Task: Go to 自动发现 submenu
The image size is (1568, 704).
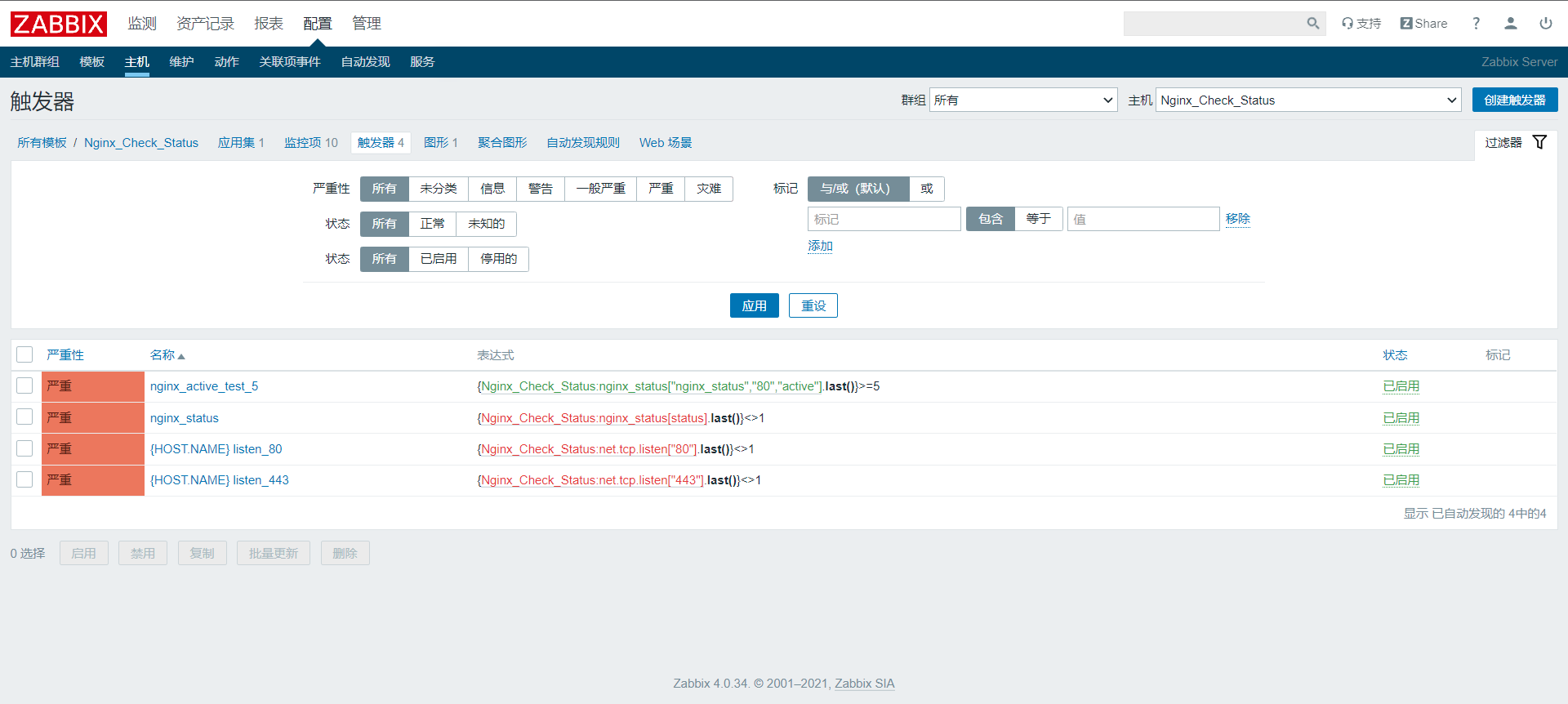Action: click(x=365, y=62)
